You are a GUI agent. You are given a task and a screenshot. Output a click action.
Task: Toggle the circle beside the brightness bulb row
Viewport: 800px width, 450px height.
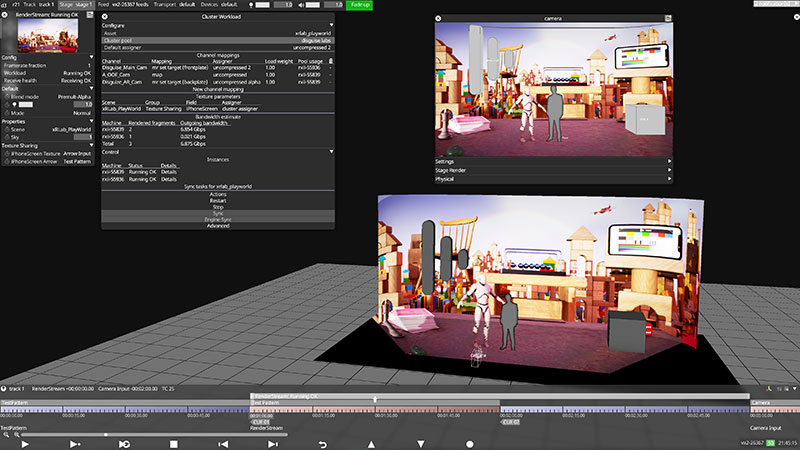[x=7, y=105]
